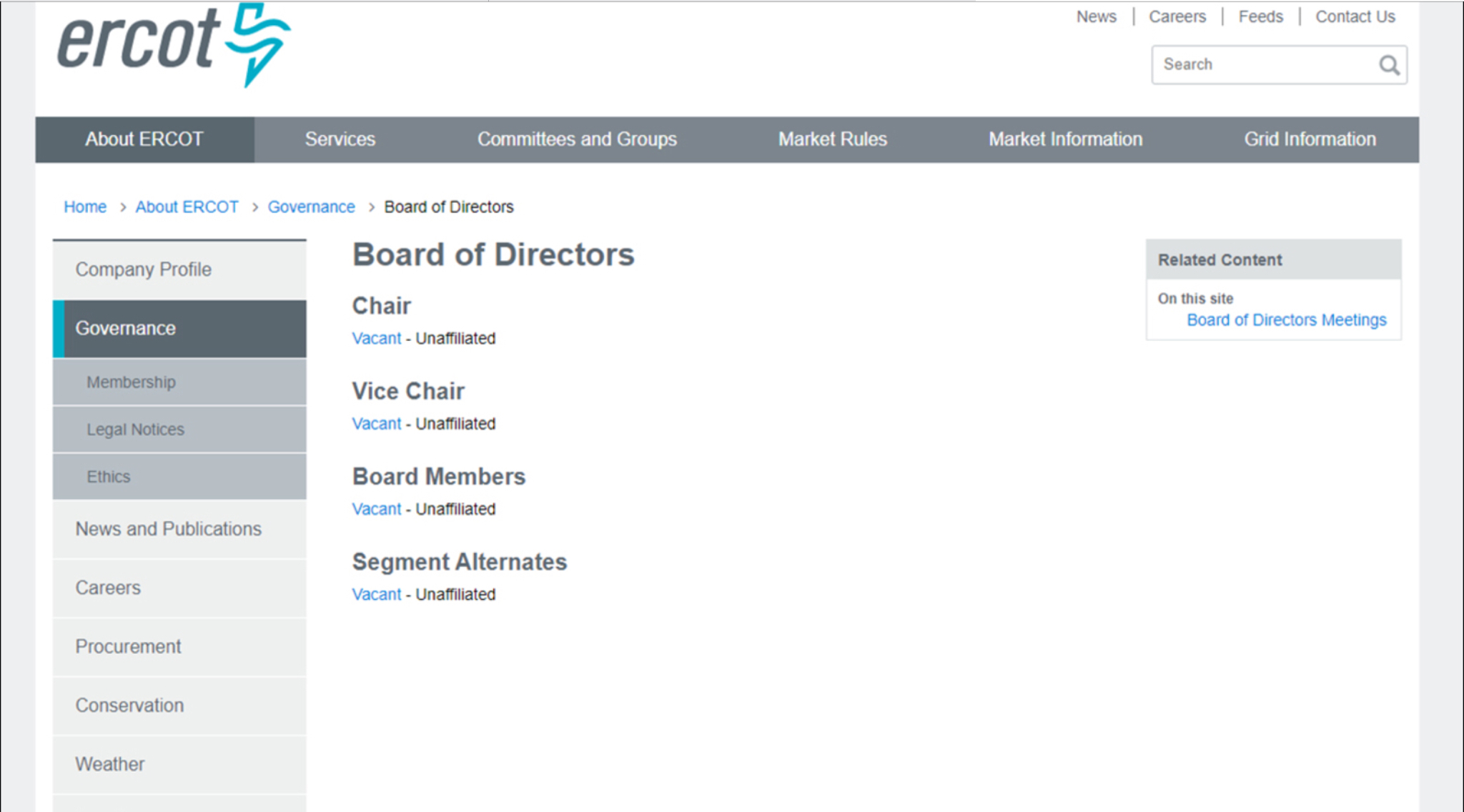
Task: Open Market Information menu
Action: point(1066,139)
